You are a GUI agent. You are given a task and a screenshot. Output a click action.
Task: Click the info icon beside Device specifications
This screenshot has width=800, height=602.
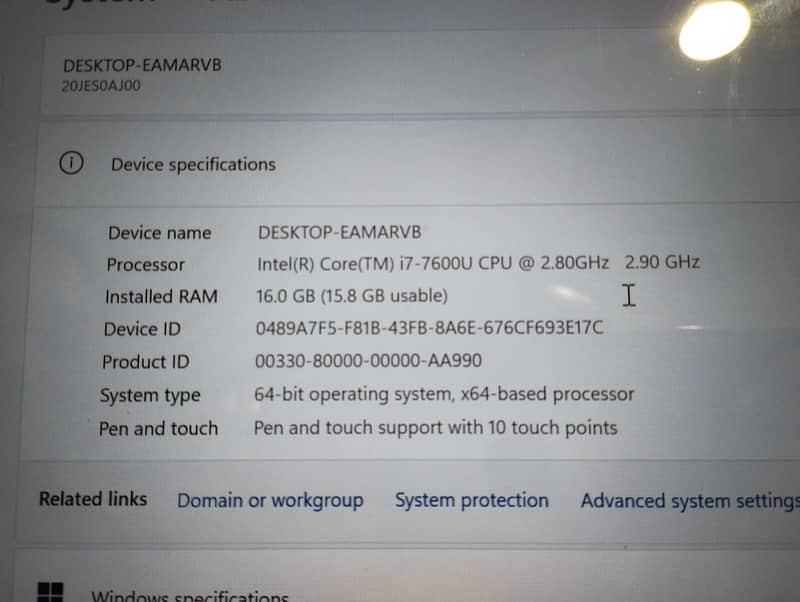71,163
